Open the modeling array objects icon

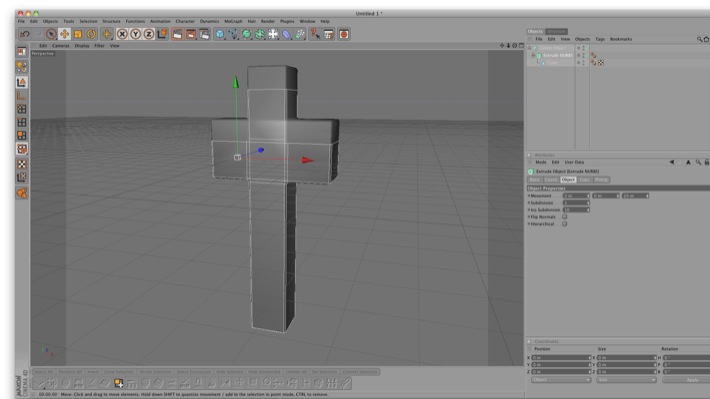pos(260,34)
